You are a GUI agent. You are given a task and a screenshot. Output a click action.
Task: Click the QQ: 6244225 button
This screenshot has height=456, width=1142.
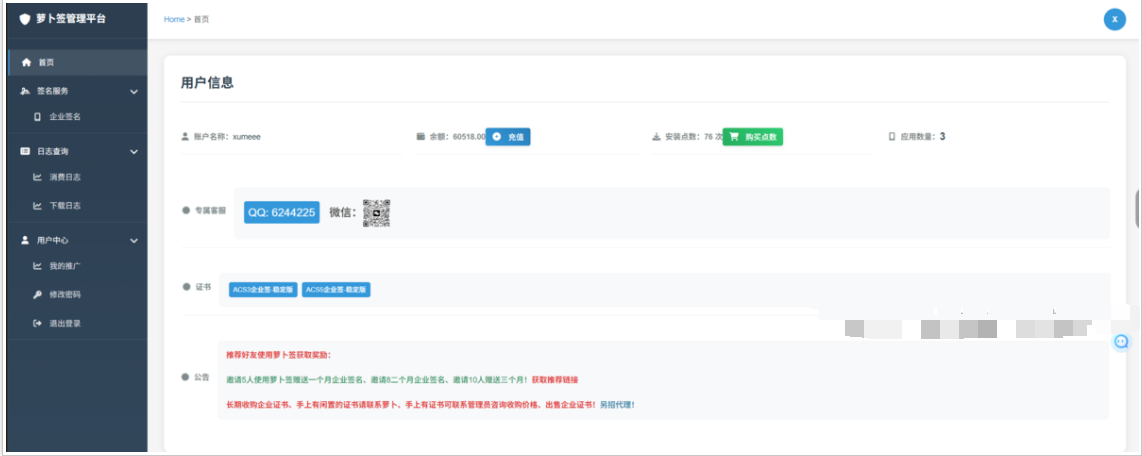281,213
